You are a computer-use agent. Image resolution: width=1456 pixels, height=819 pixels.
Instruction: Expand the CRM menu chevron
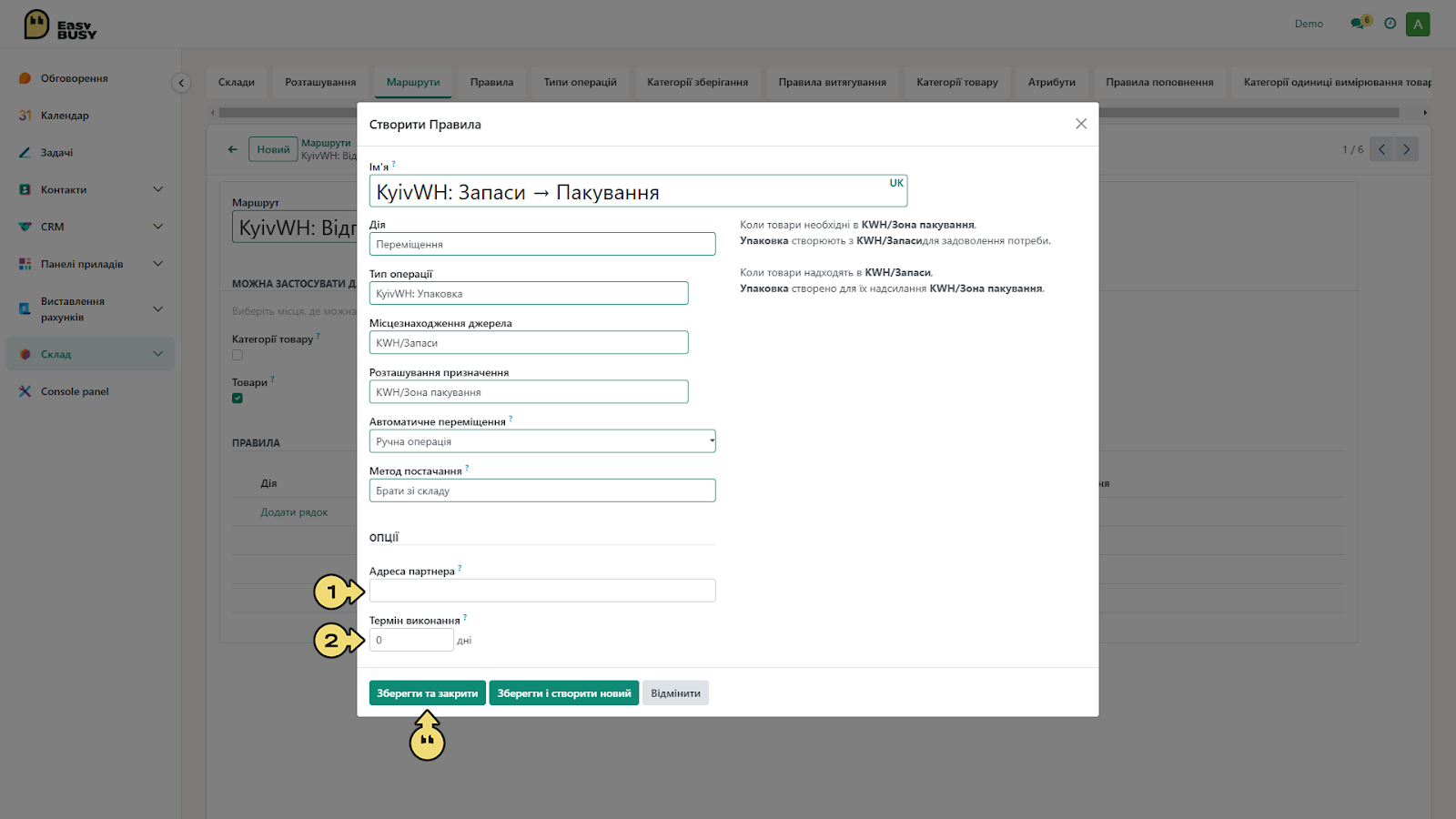(x=158, y=227)
